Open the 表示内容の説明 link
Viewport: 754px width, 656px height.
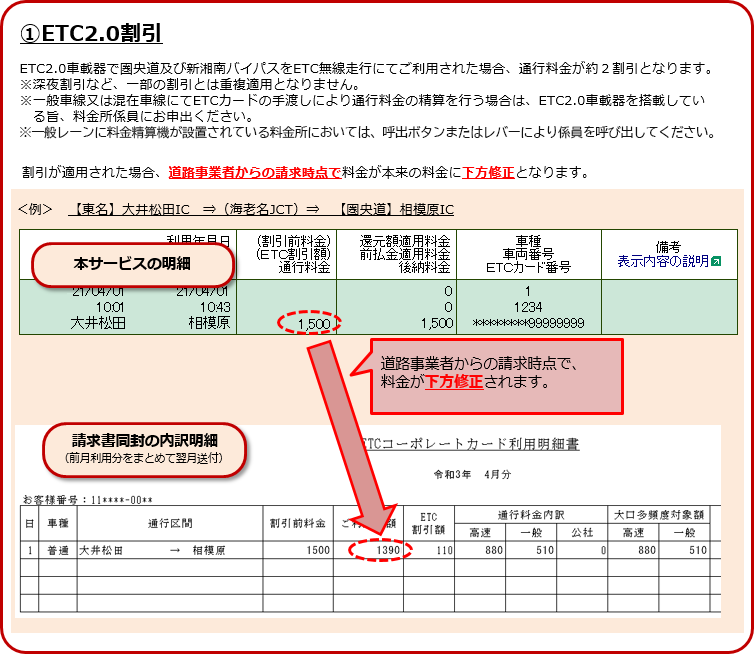click(663, 261)
